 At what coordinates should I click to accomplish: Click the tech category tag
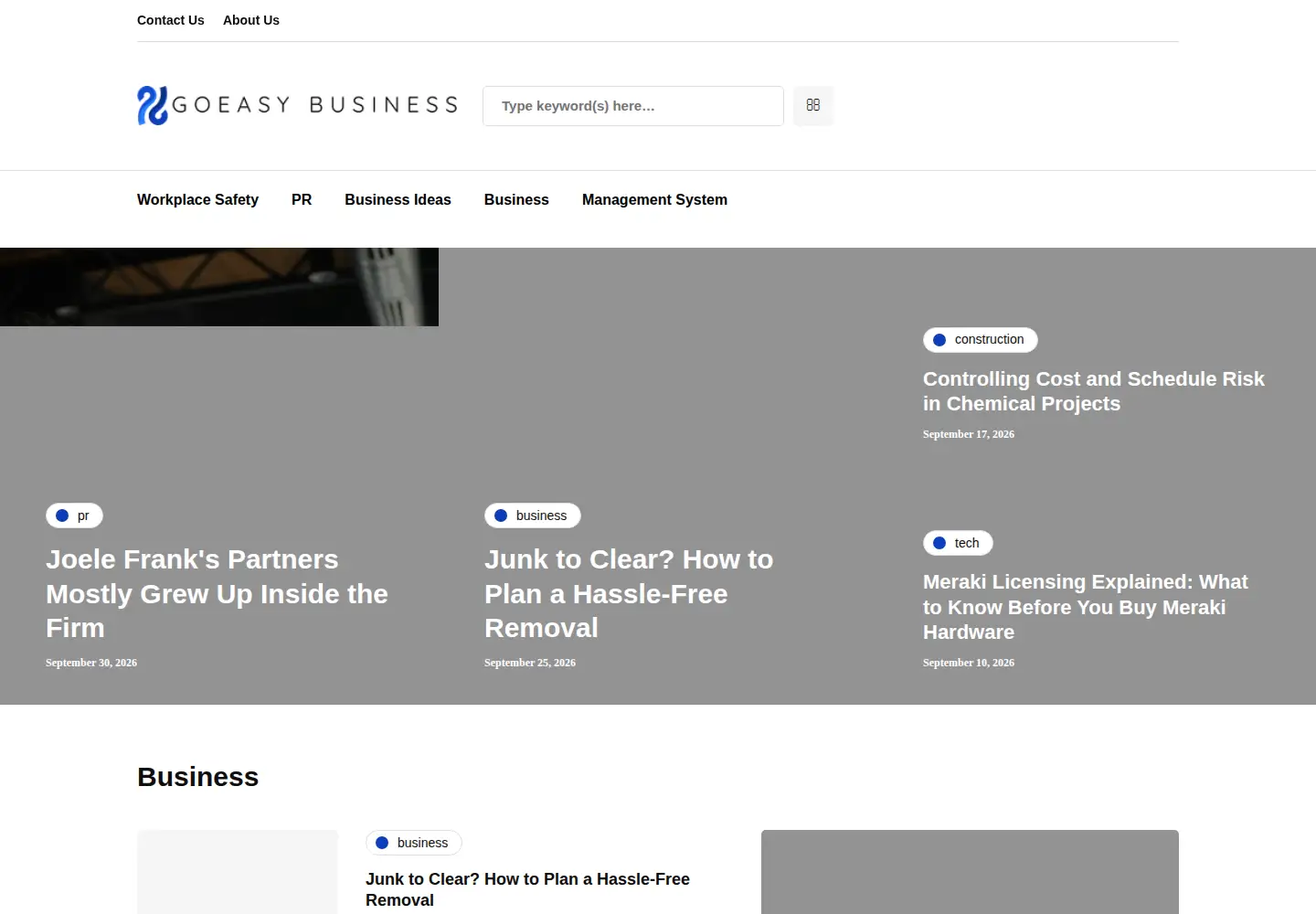coord(958,543)
